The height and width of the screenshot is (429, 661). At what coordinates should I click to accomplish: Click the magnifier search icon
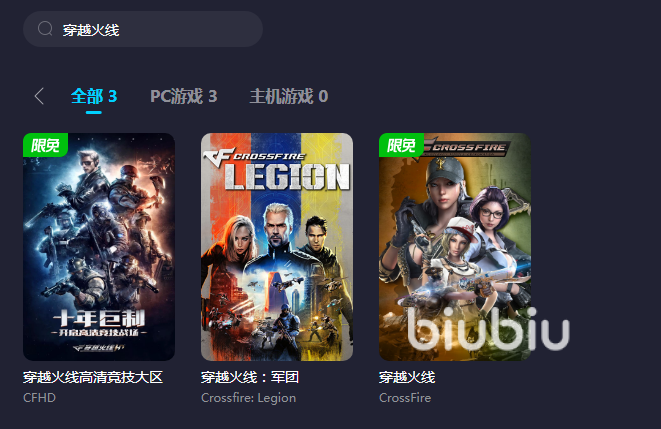(45, 29)
